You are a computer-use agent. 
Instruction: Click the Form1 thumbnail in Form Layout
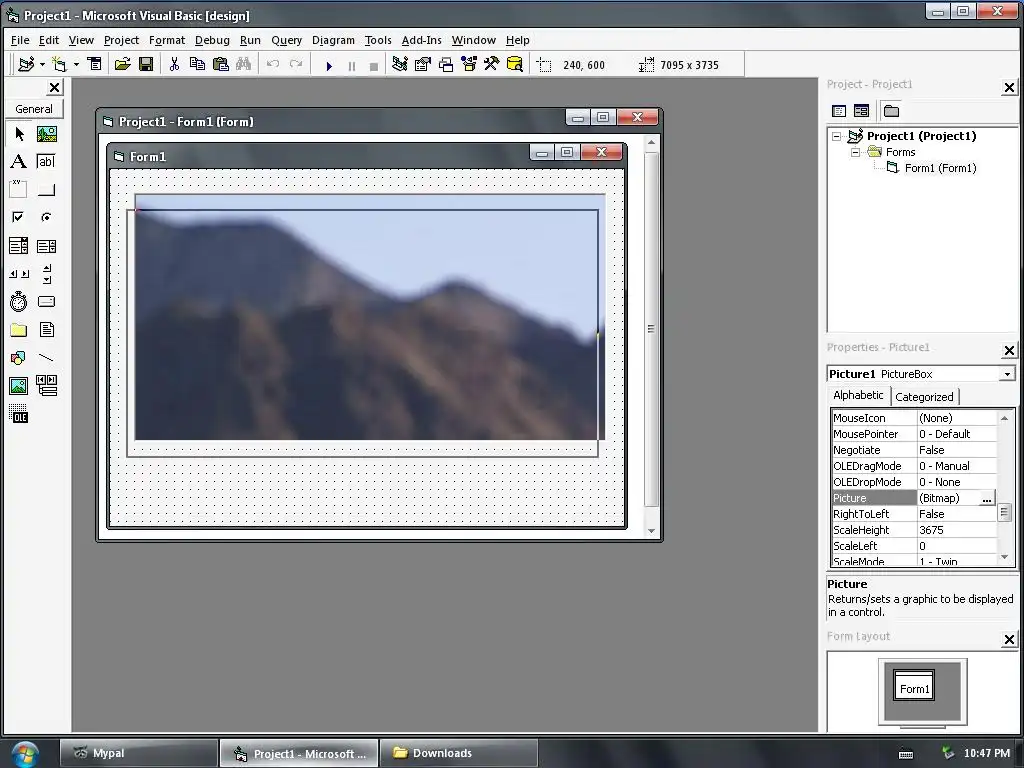[x=914, y=685]
